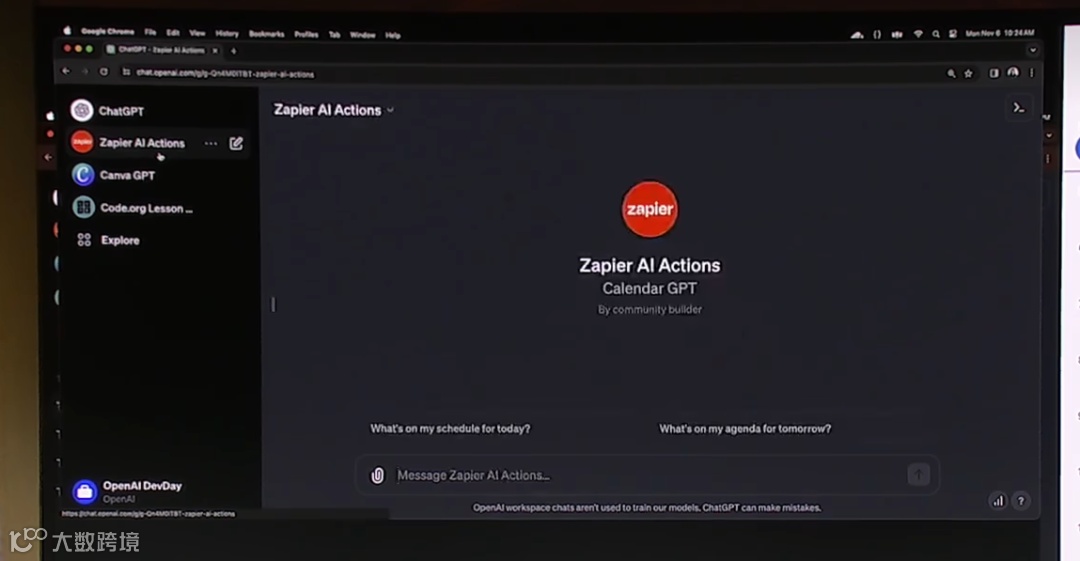Start new chat with pencil icon
The width and height of the screenshot is (1080, 561).
click(236, 143)
